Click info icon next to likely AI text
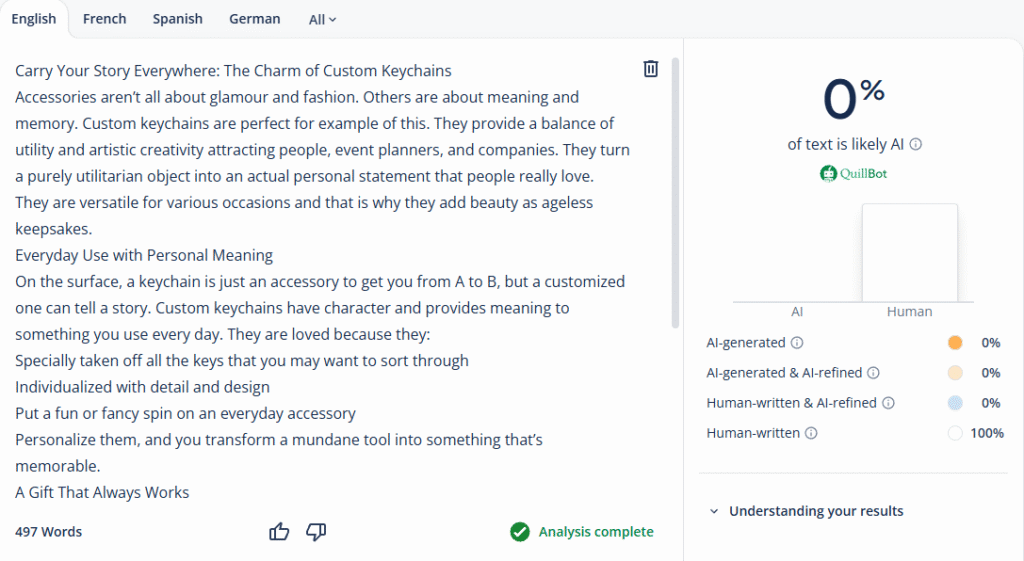Viewport: 1024px width, 561px height. pos(916,144)
